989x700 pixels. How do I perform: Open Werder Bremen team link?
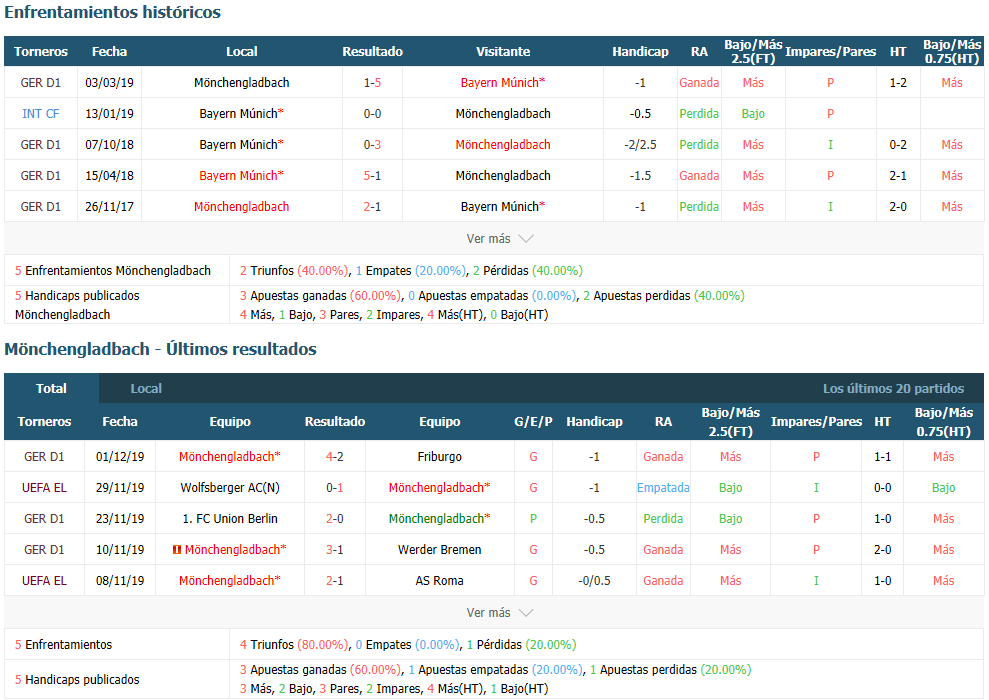point(440,549)
